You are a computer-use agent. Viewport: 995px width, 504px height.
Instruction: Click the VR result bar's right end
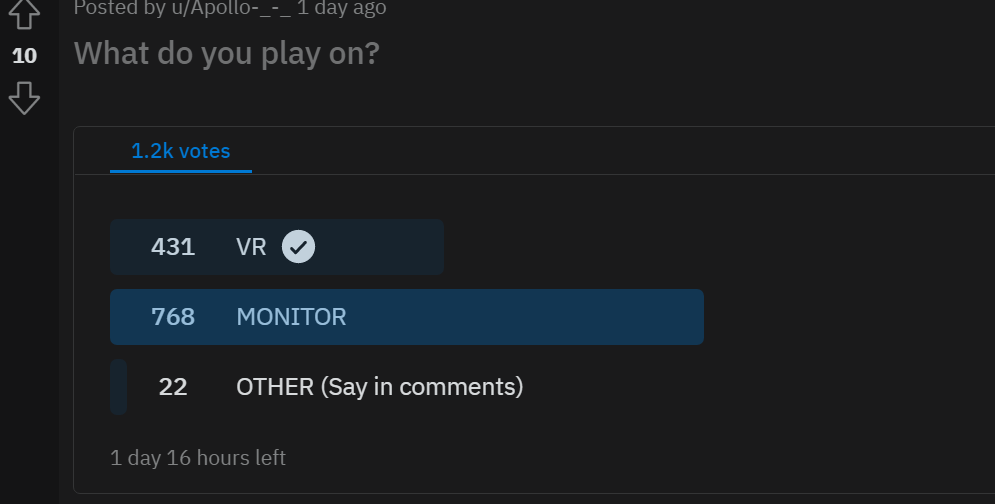(x=437, y=247)
